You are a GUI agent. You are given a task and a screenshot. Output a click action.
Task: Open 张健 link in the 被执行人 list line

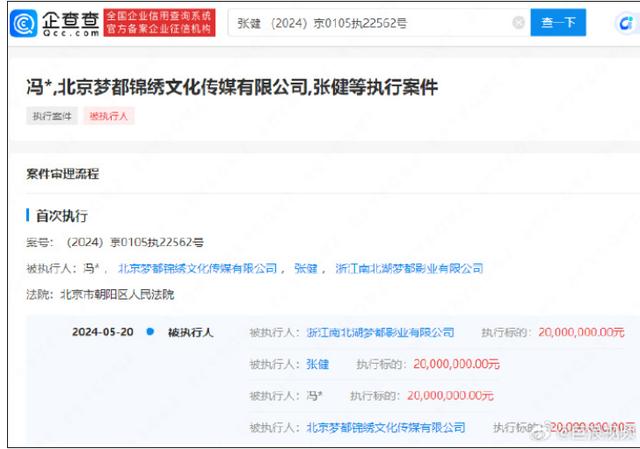(x=306, y=268)
